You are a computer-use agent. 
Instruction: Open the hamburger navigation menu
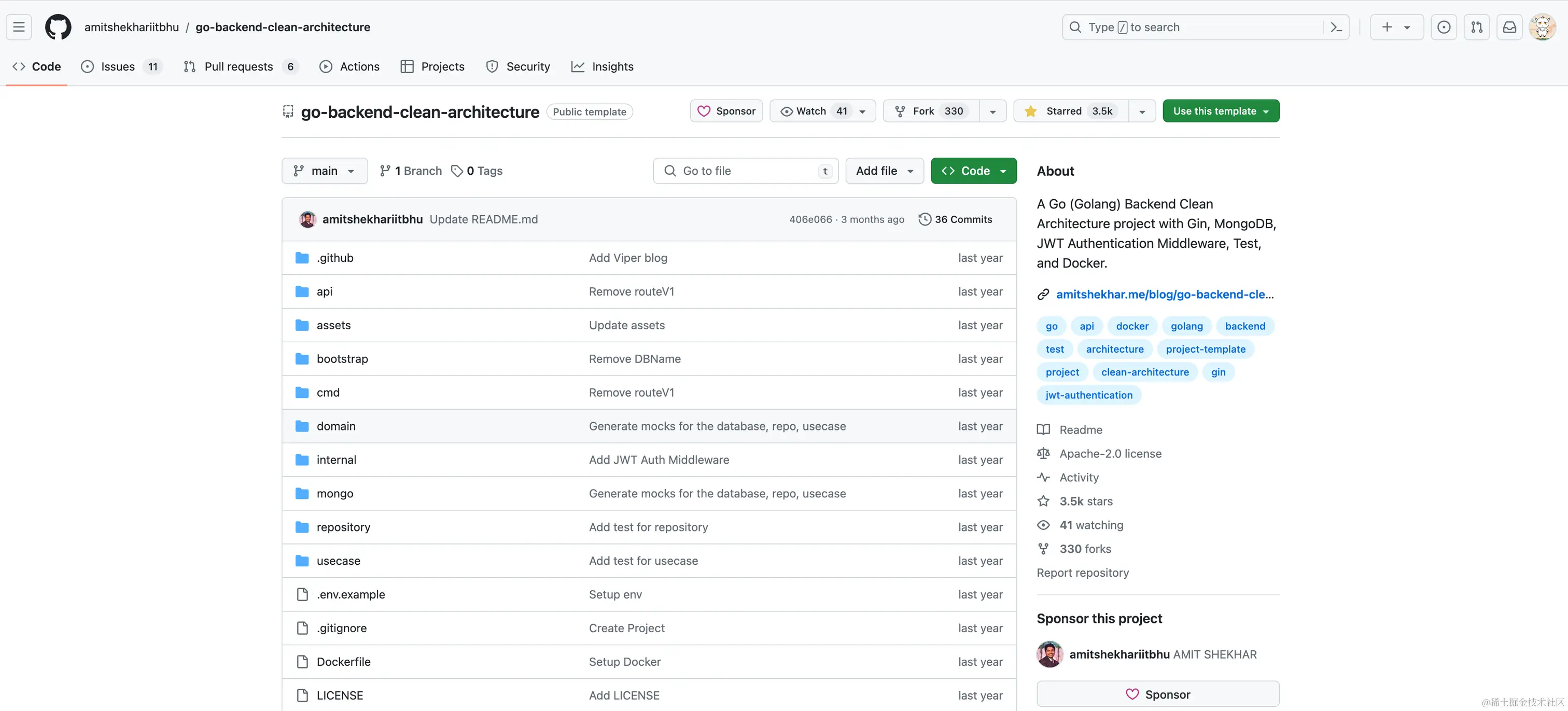point(19,27)
